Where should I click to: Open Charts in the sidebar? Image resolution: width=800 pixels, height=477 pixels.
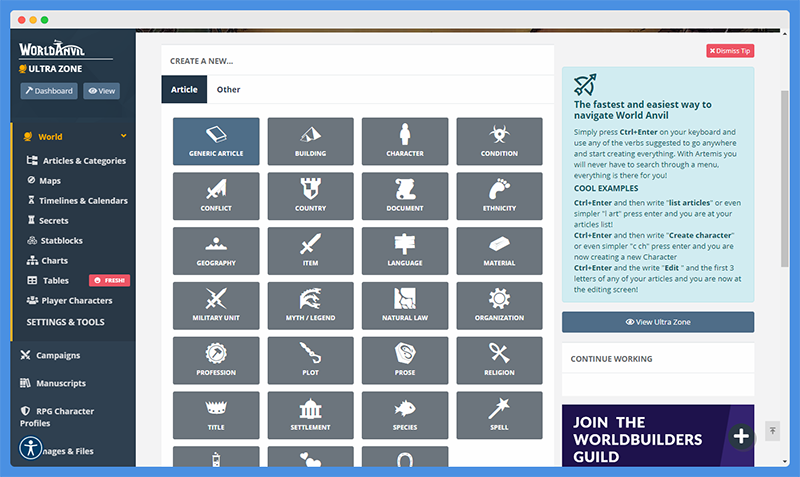point(47,260)
